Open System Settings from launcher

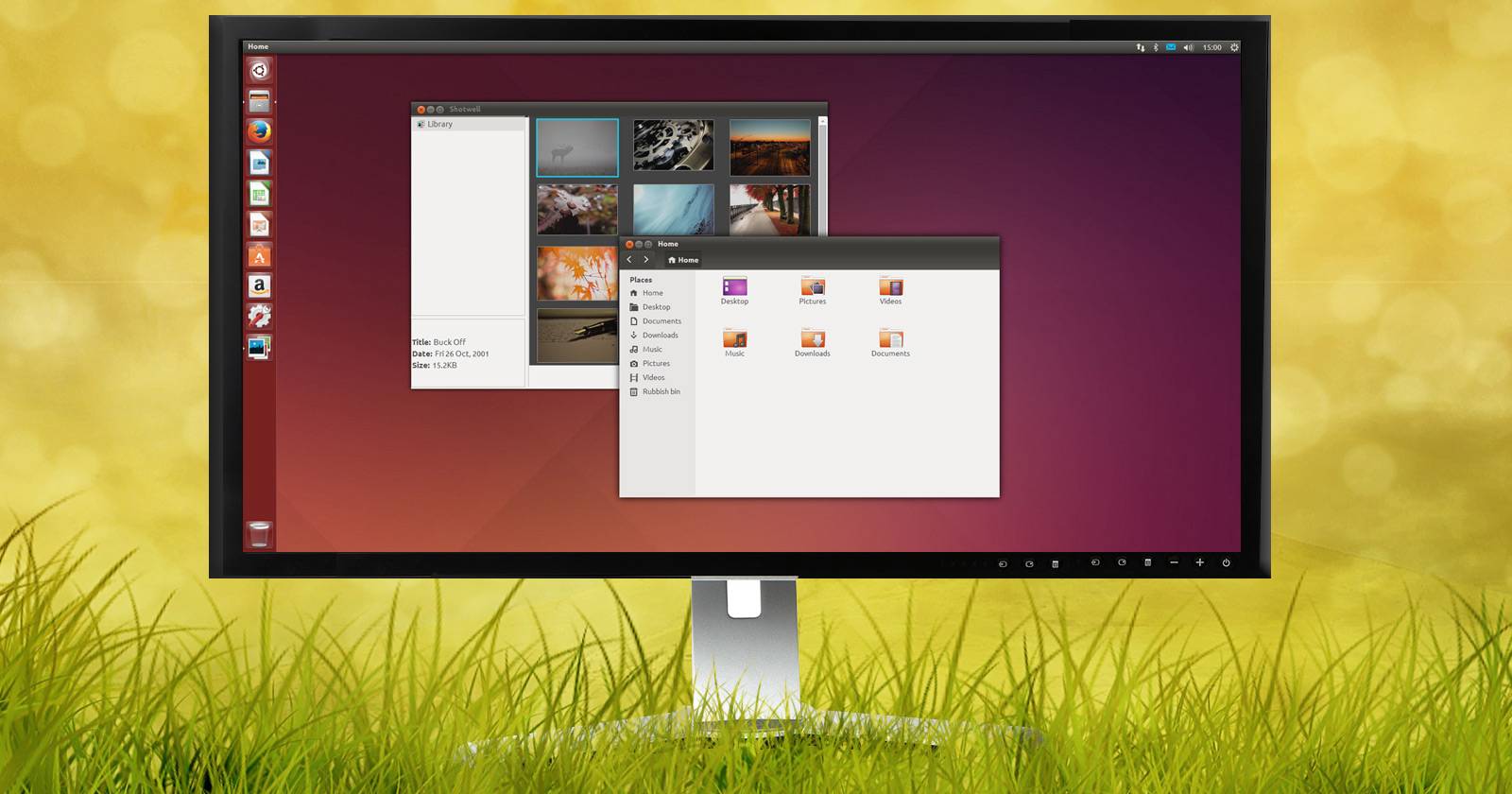259,316
